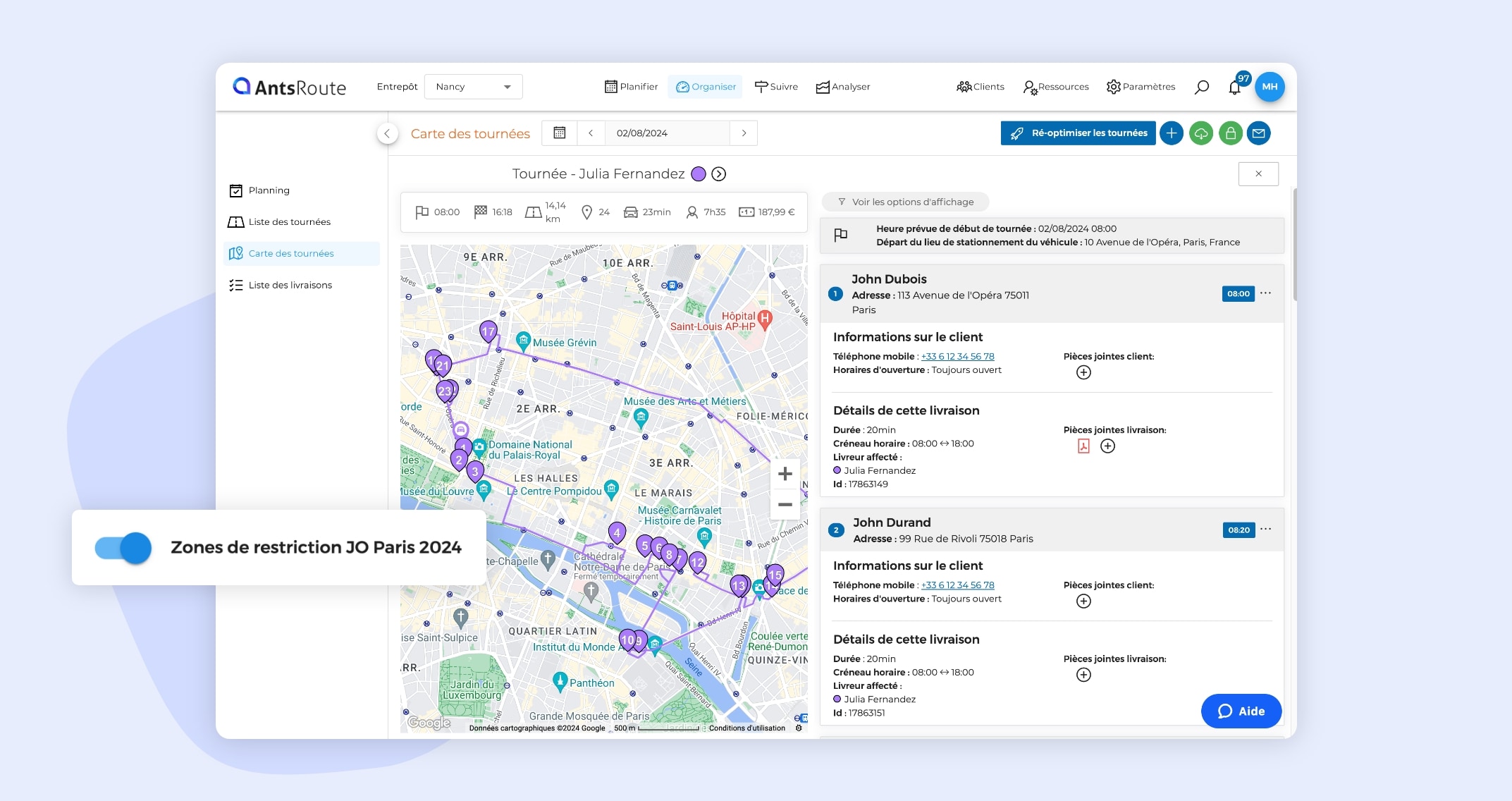Open the calendar date picker icon

tap(560, 133)
